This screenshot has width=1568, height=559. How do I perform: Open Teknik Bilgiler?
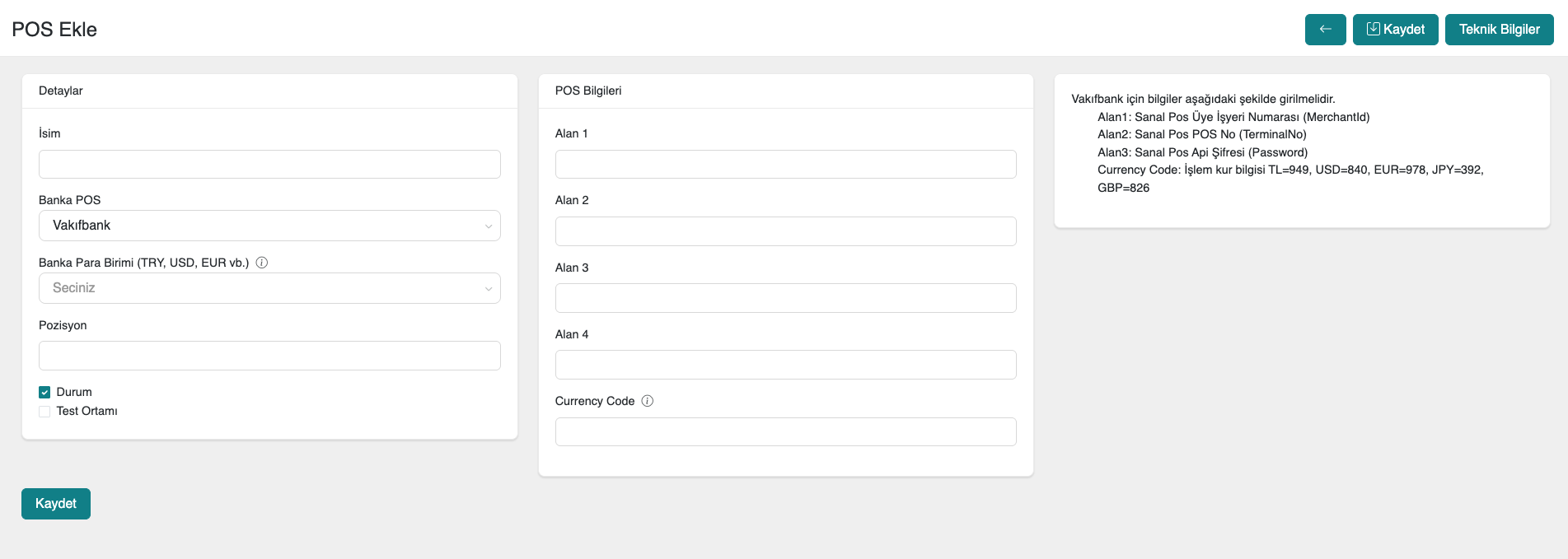(x=1499, y=30)
